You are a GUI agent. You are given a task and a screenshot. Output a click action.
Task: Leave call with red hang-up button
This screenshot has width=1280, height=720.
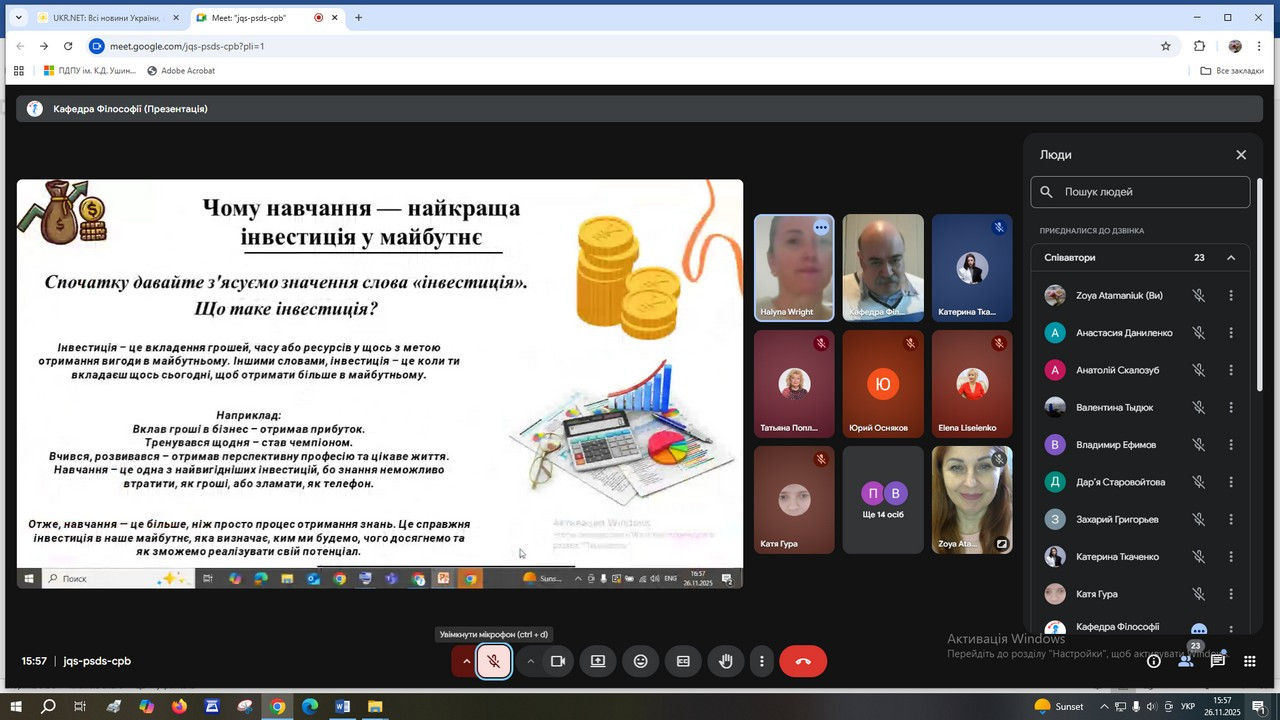(802, 661)
